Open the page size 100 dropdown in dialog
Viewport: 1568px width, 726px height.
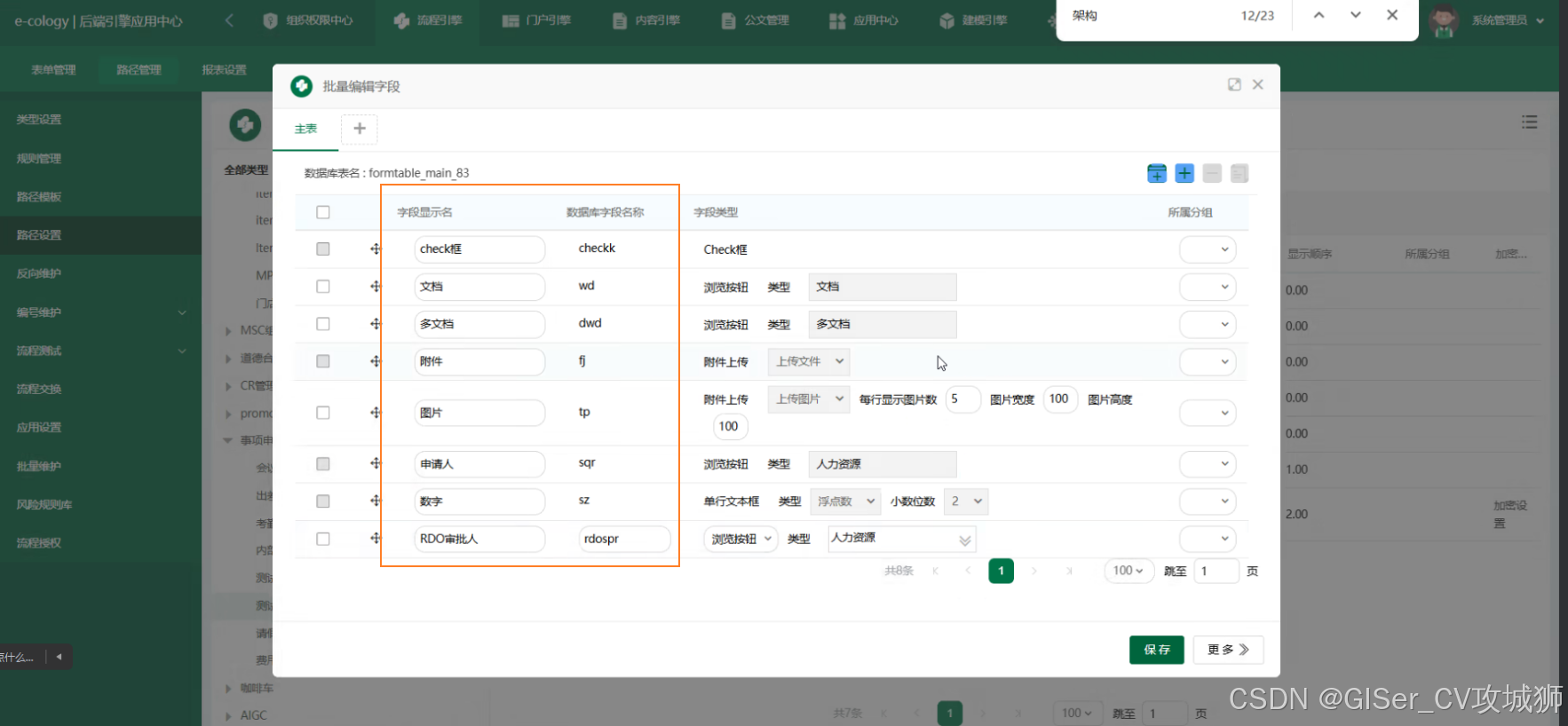click(1128, 571)
